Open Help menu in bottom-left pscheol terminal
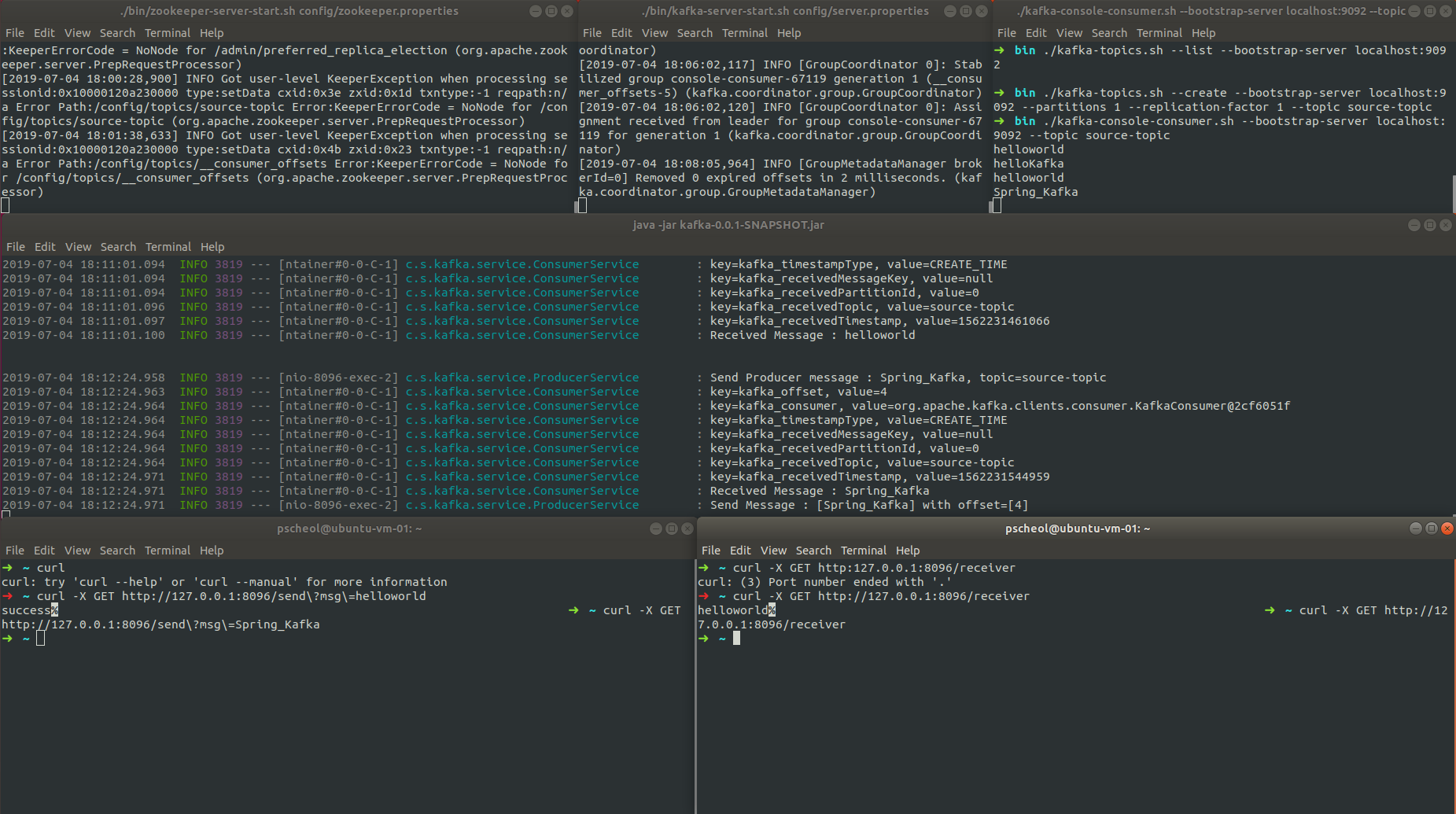 pyautogui.click(x=212, y=551)
